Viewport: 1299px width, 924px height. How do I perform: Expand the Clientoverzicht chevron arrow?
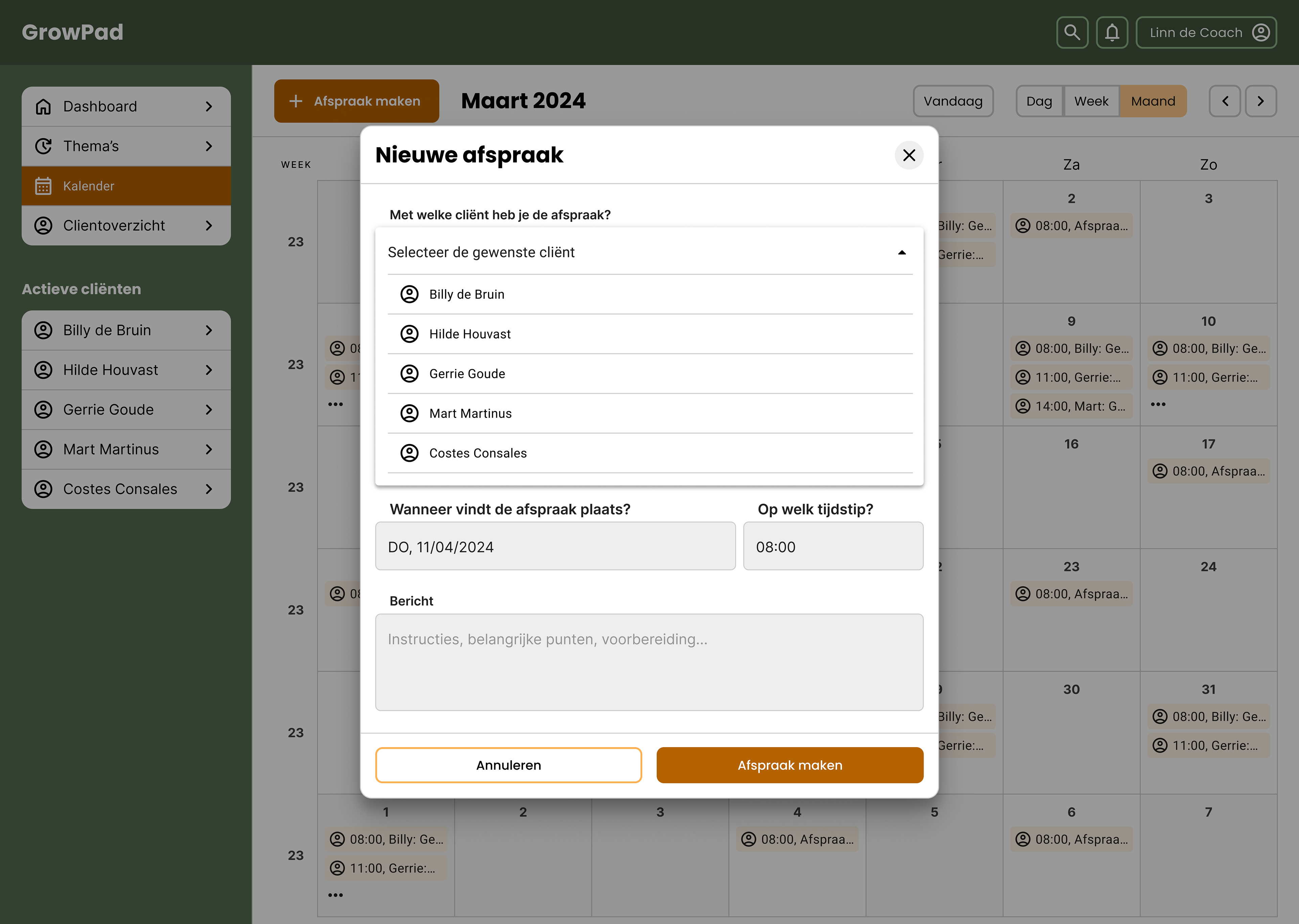(209, 225)
